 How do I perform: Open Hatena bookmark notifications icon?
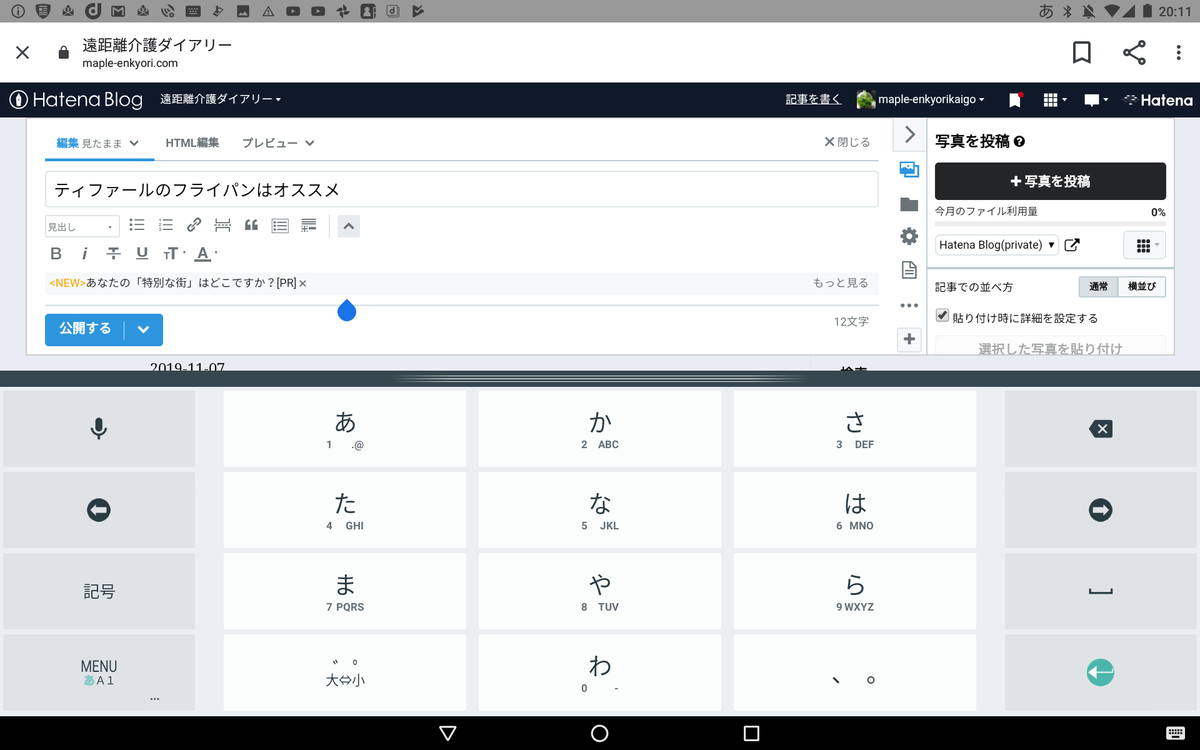coord(1015,100)
